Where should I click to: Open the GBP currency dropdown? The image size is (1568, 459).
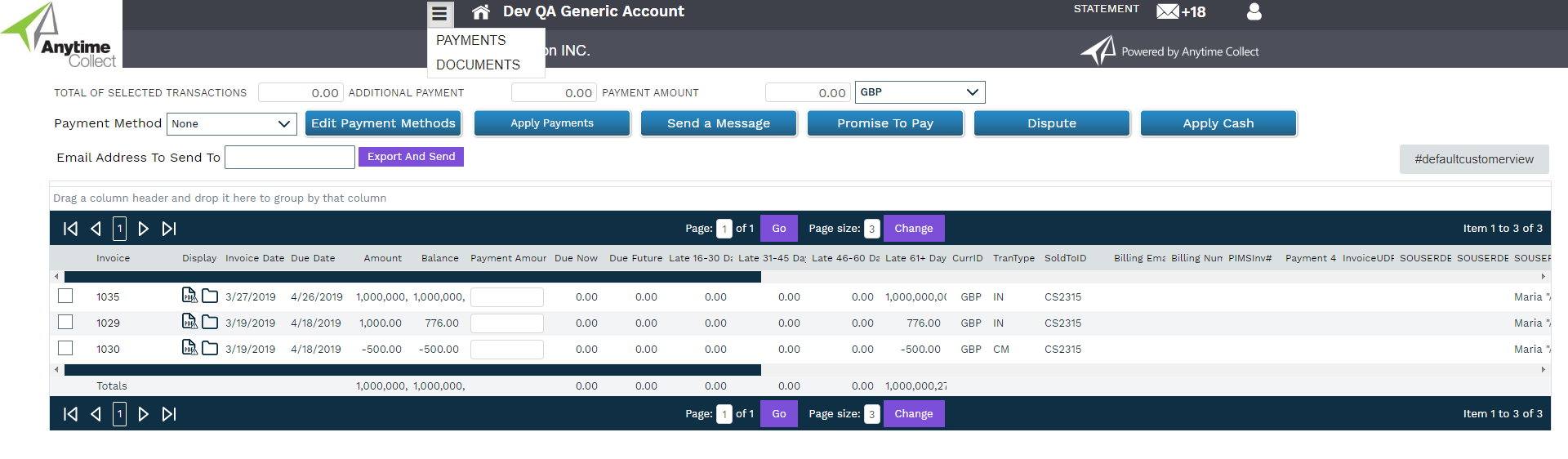(920, 92)
